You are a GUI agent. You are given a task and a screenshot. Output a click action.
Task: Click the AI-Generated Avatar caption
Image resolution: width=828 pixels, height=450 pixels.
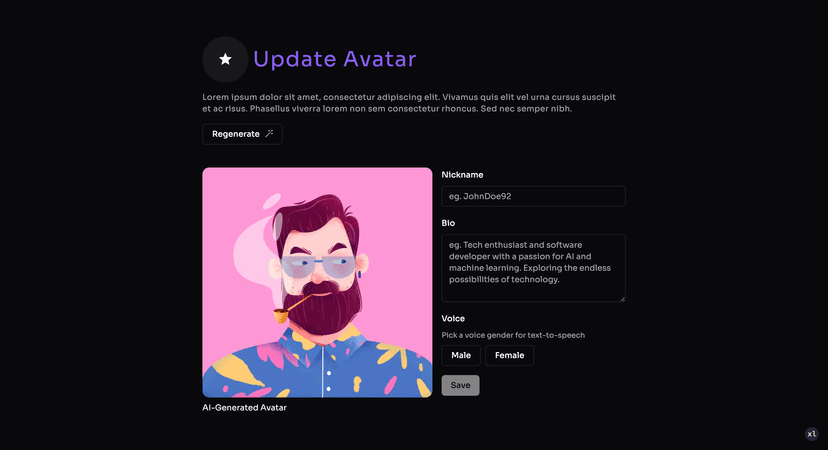[x=244, y=408]
